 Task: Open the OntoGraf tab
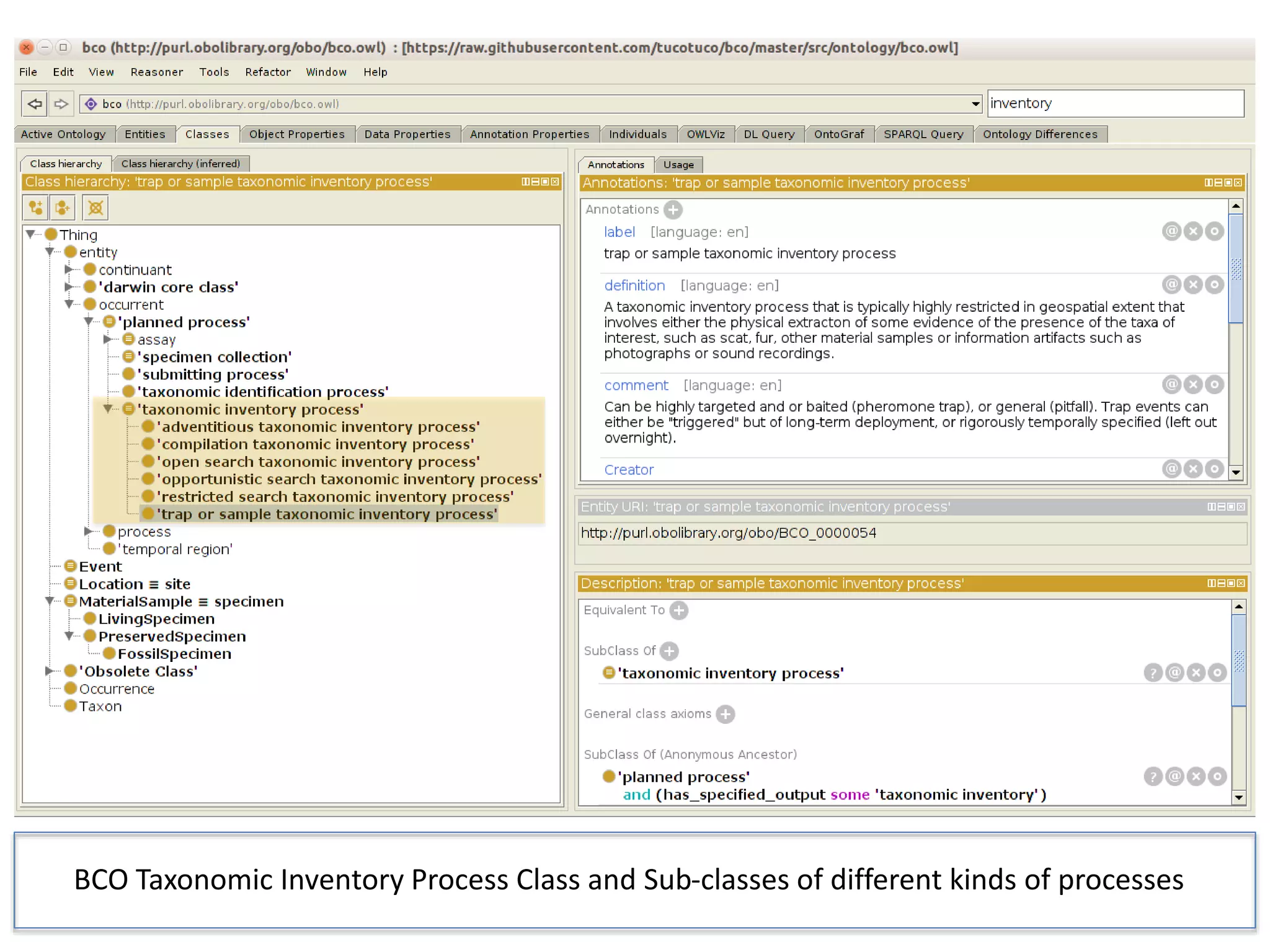839,134
